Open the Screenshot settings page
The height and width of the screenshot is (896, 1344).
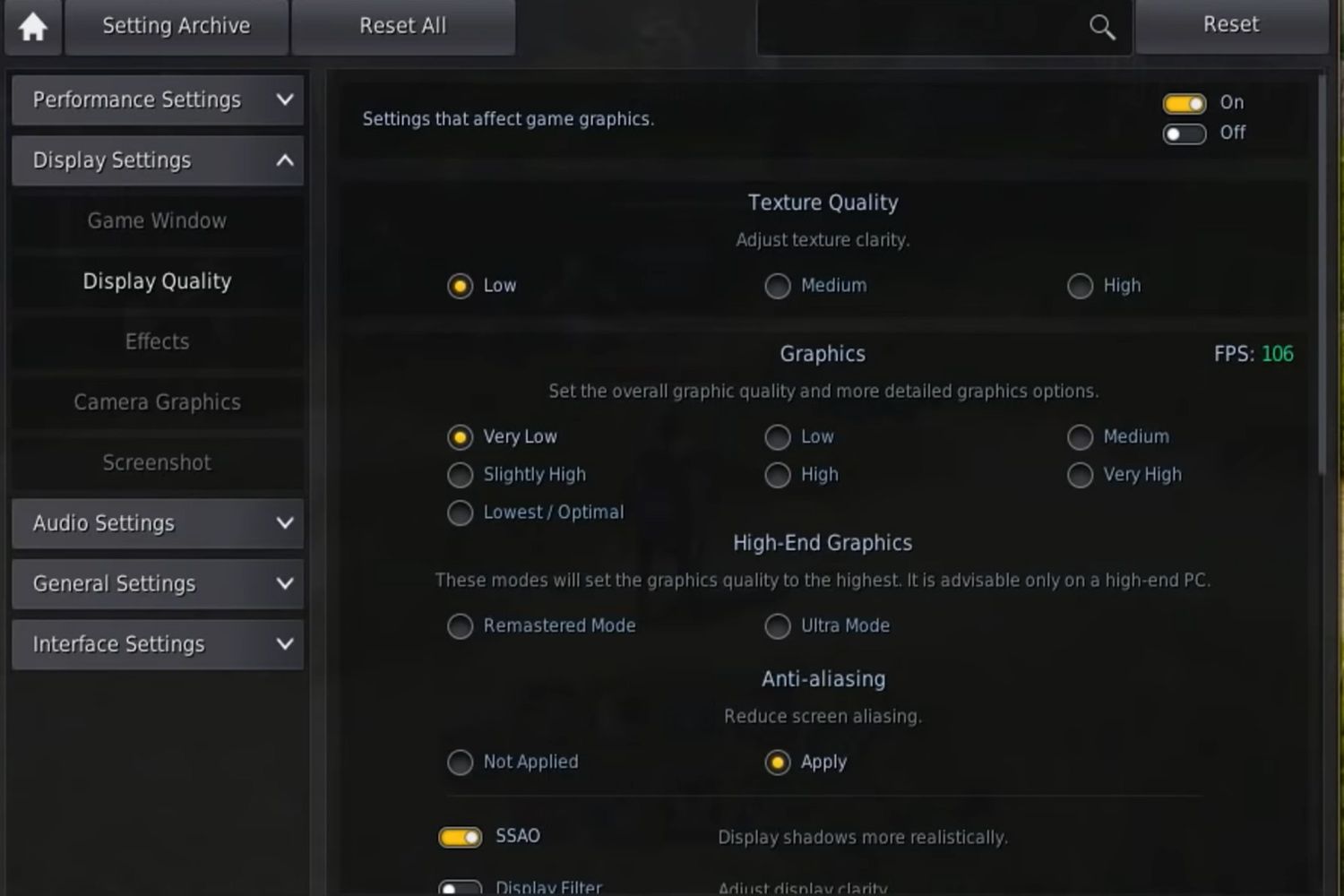click(x=157, y=462)
